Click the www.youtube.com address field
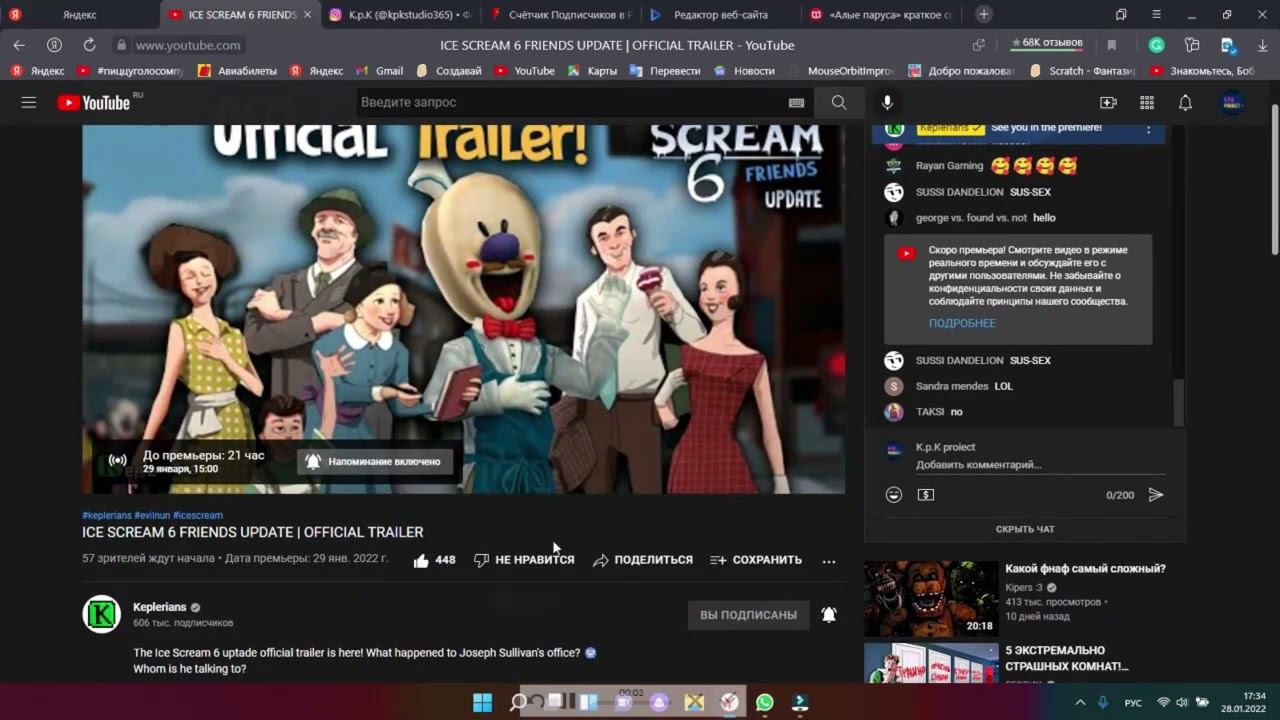The height and width of the screenshot is (720, 1280). coord(187,45)
